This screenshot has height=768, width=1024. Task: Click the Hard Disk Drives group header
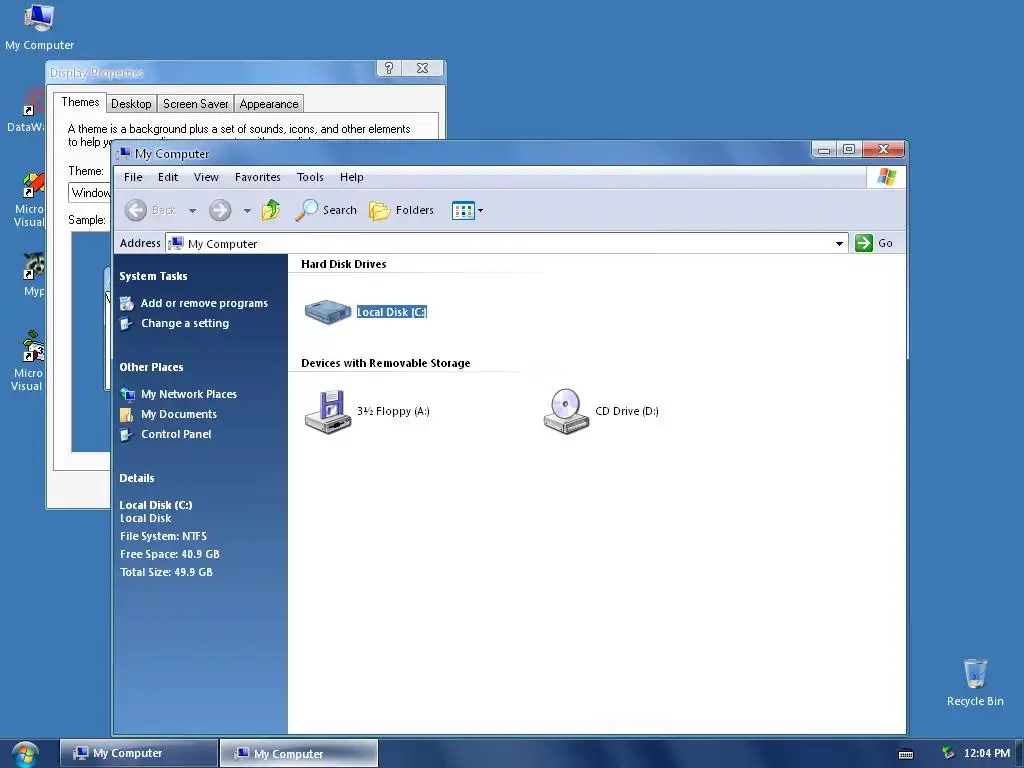[x=344, y=264]
